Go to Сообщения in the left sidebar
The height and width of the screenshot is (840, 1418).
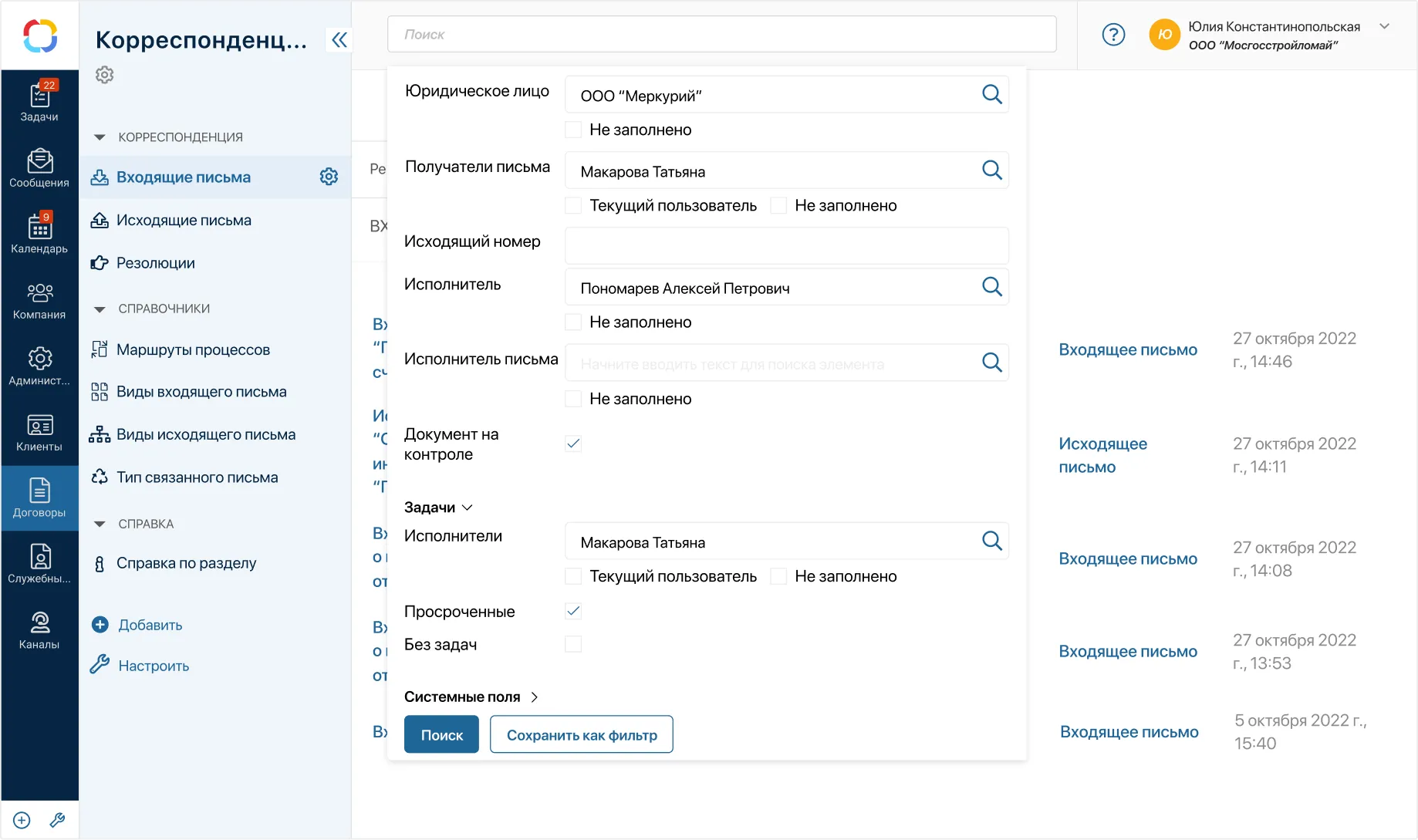tap(39, 168)
